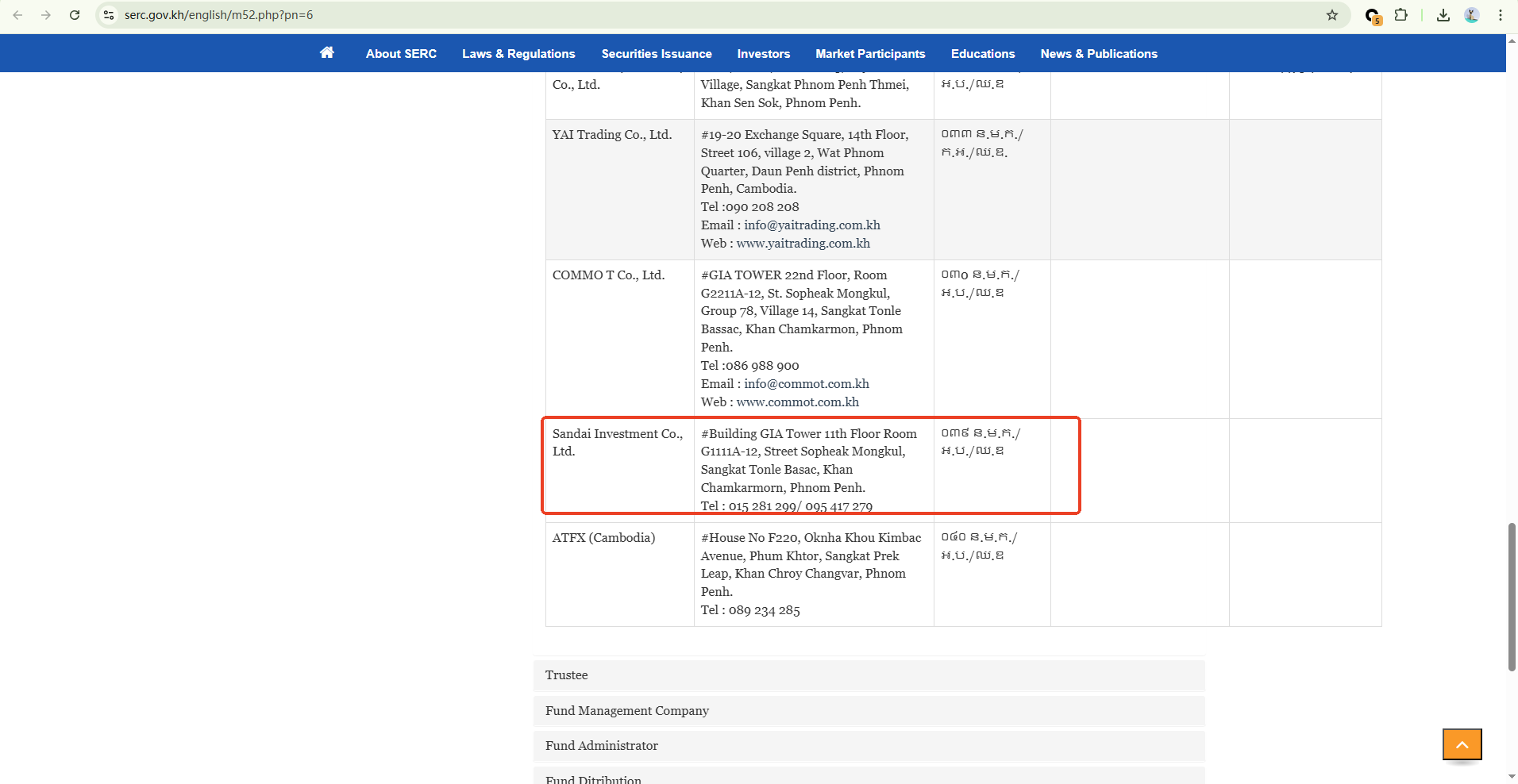This screenshot has width=1518, height=784.
Task: Open the Investors menu
Action: (x=764, y=54)
